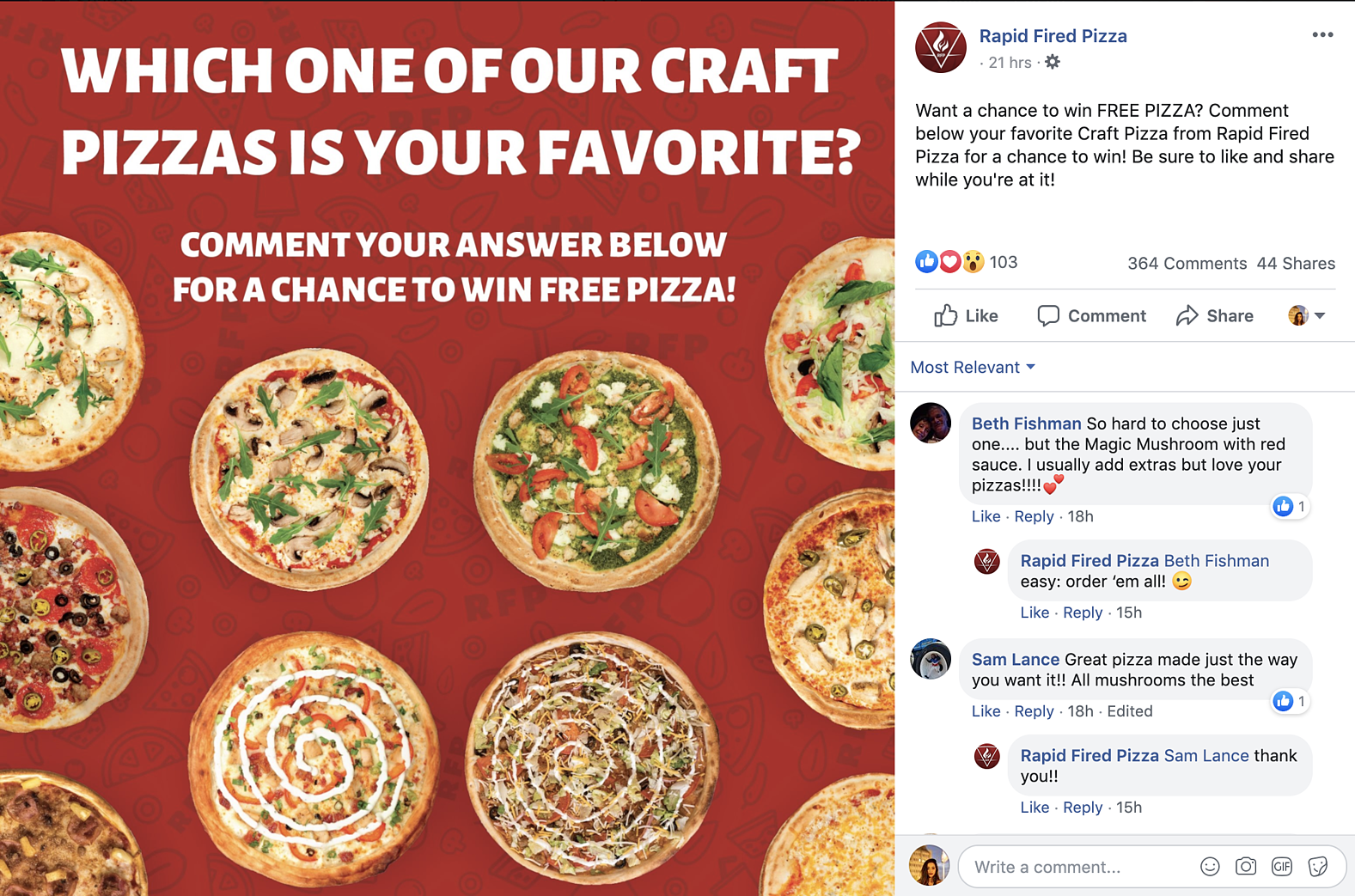
Task: Click the Comment action button
Action: point(1091,316)
